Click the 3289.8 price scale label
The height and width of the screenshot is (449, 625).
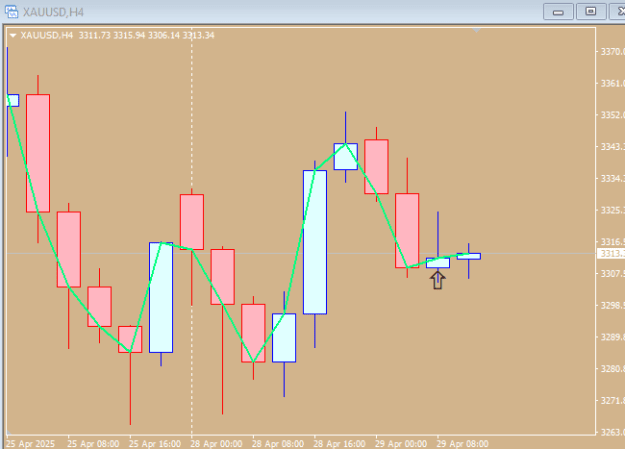(612, 337)
